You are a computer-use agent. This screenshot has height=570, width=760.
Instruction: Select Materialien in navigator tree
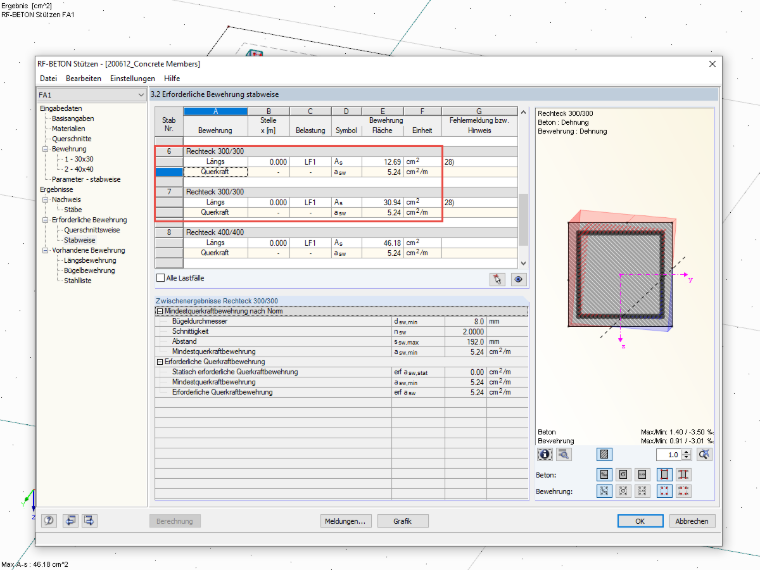68,128
